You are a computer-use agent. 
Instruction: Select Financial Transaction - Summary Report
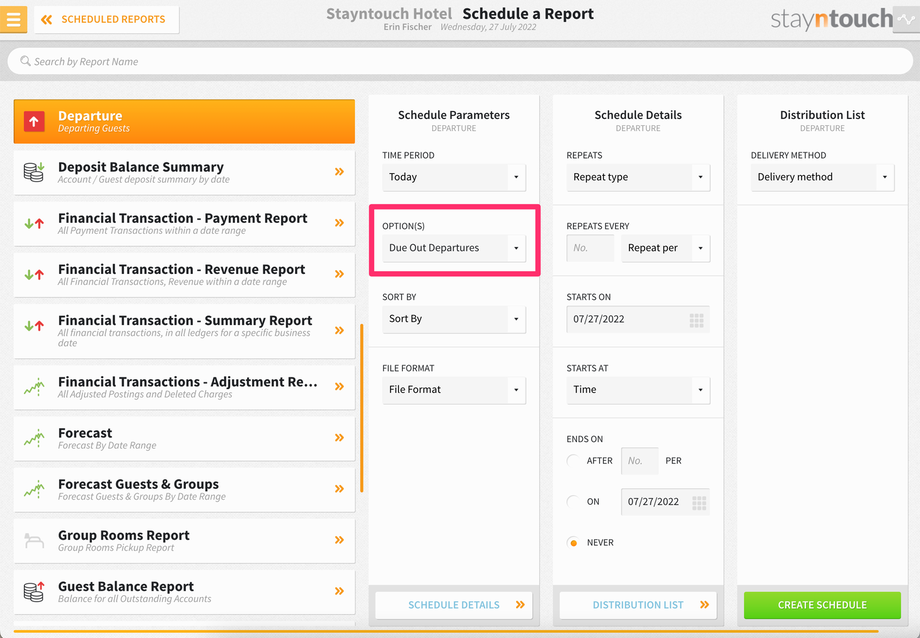tap(184, 330)
